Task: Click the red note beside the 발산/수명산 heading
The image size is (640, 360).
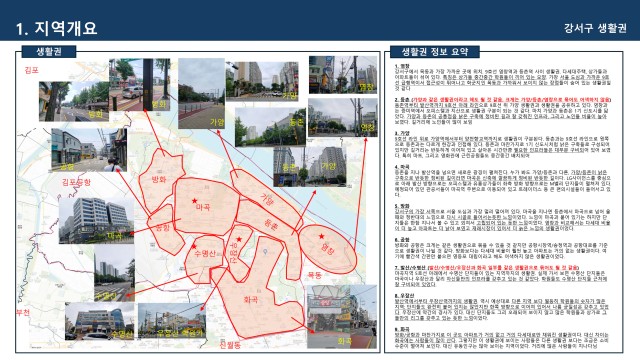Action: (503, 268)
